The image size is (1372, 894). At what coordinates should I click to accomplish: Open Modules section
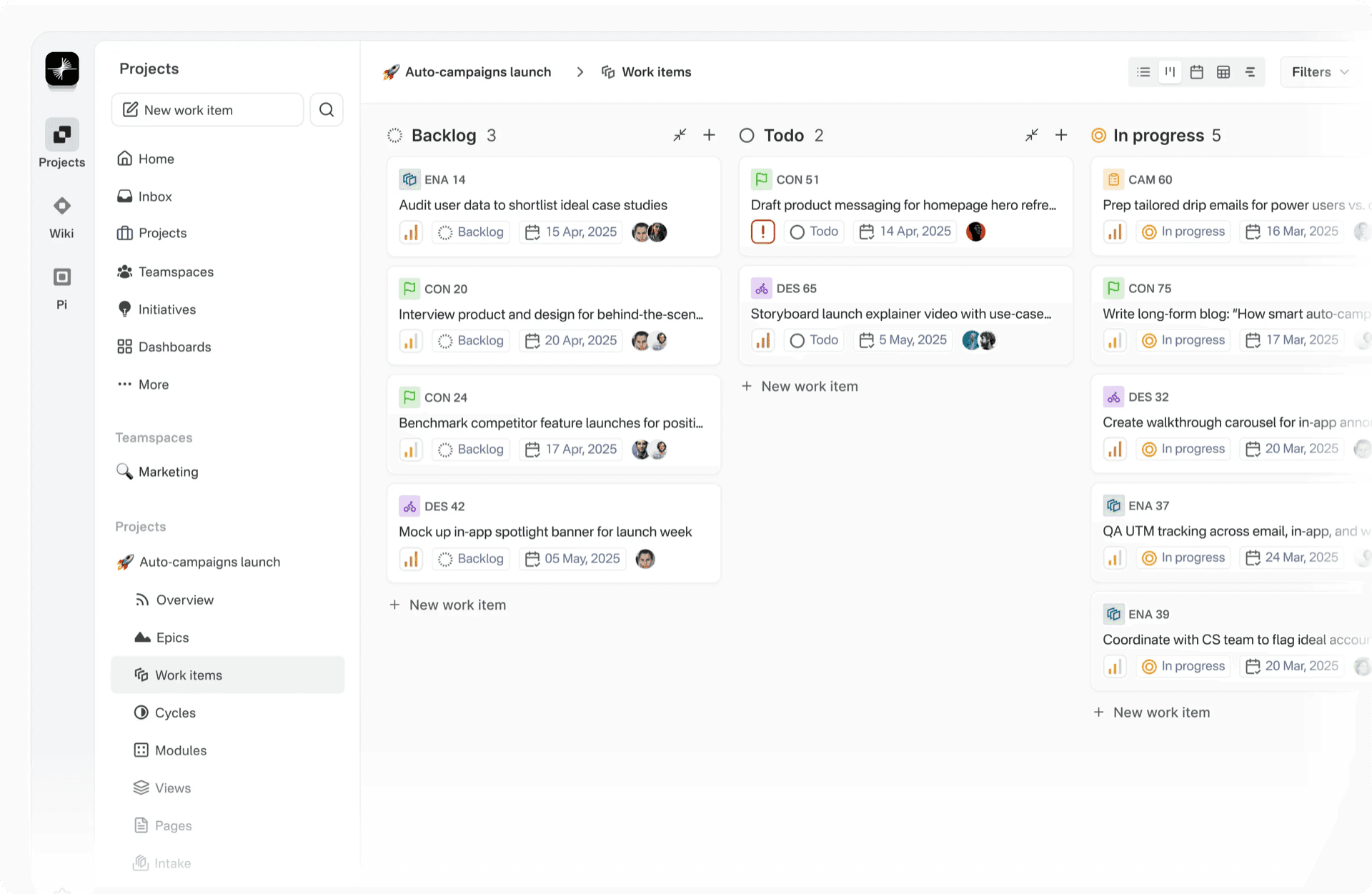pos(170,750)
